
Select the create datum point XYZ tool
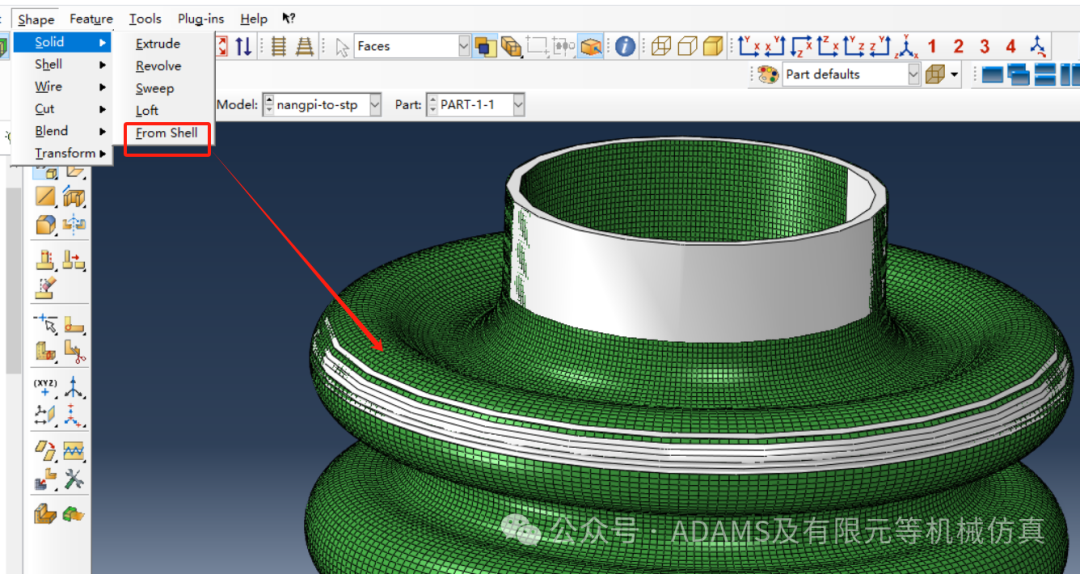point(45,387)
